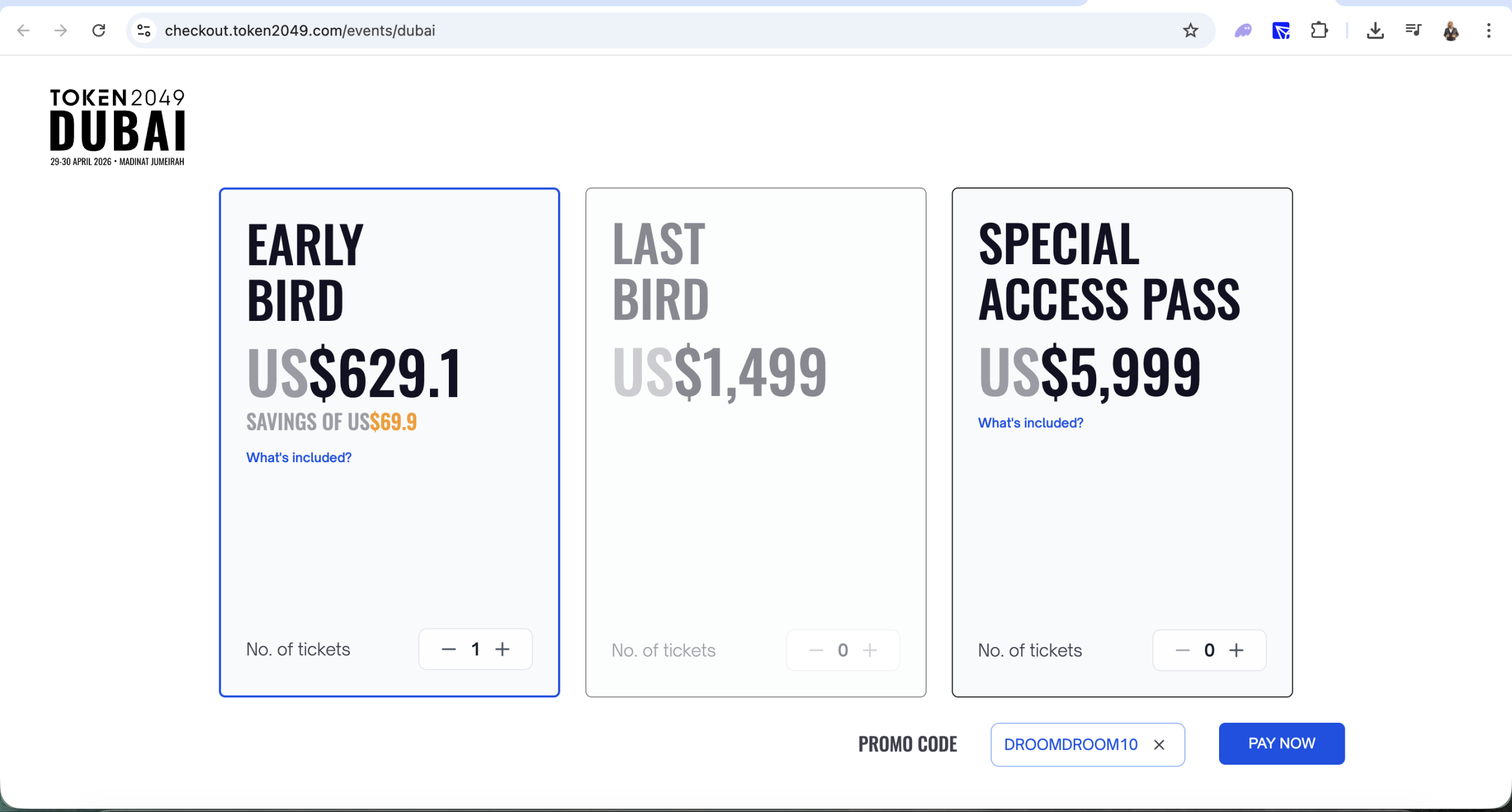Open the blue paper-plane extension icon
Screen dimensions: 1512x812
[x=1280, y=30]
